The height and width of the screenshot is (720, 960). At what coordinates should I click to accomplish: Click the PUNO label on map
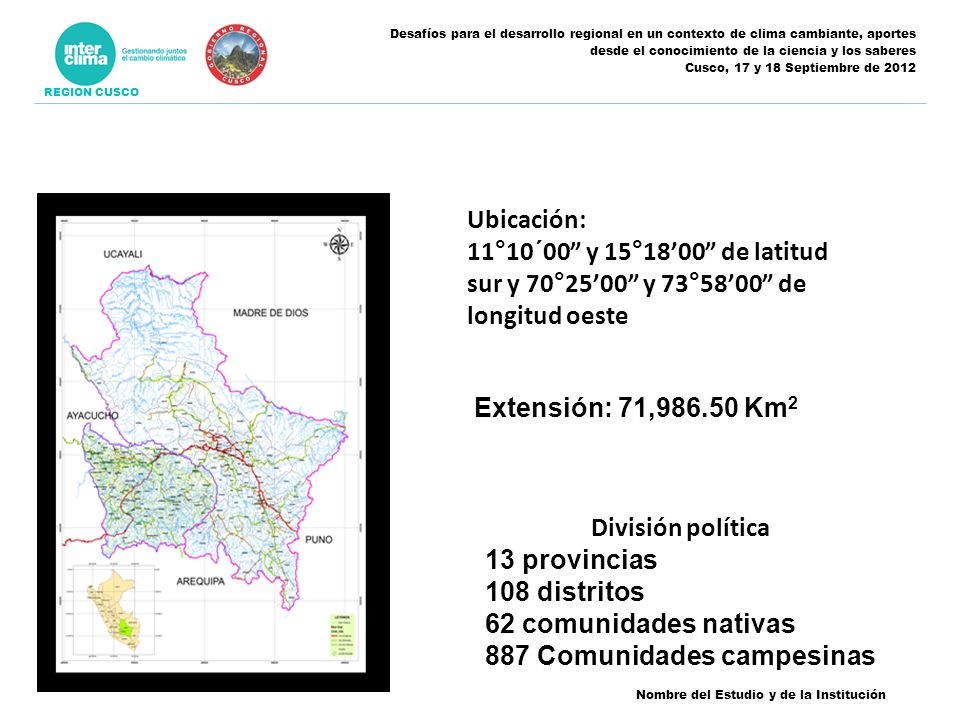319,539
